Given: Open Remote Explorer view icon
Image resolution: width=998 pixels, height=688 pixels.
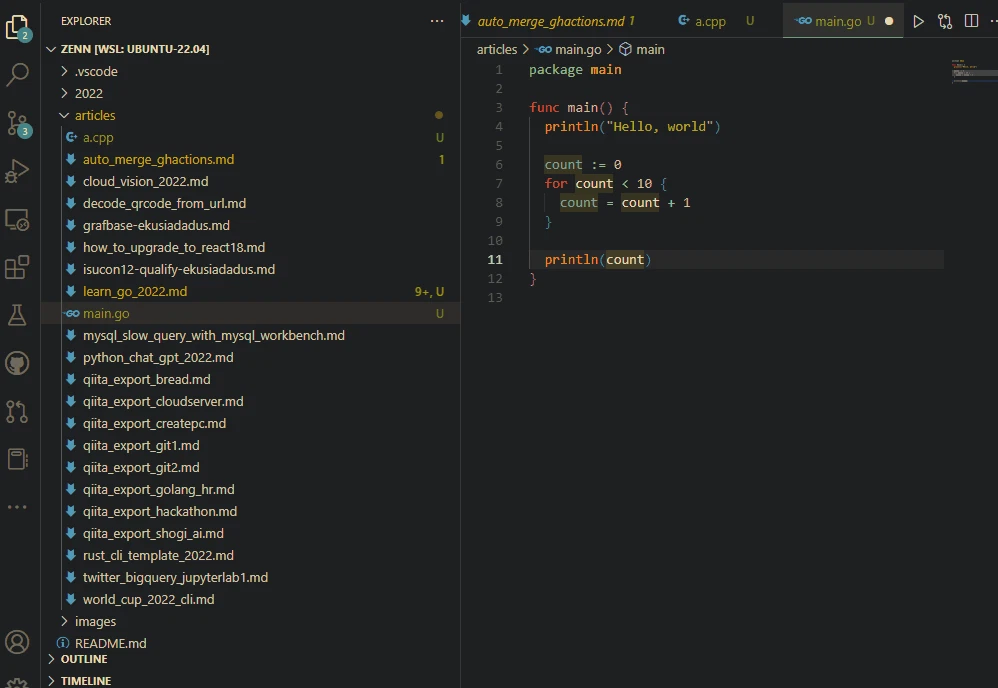Looking at the screenshot, I should point(17,220).
